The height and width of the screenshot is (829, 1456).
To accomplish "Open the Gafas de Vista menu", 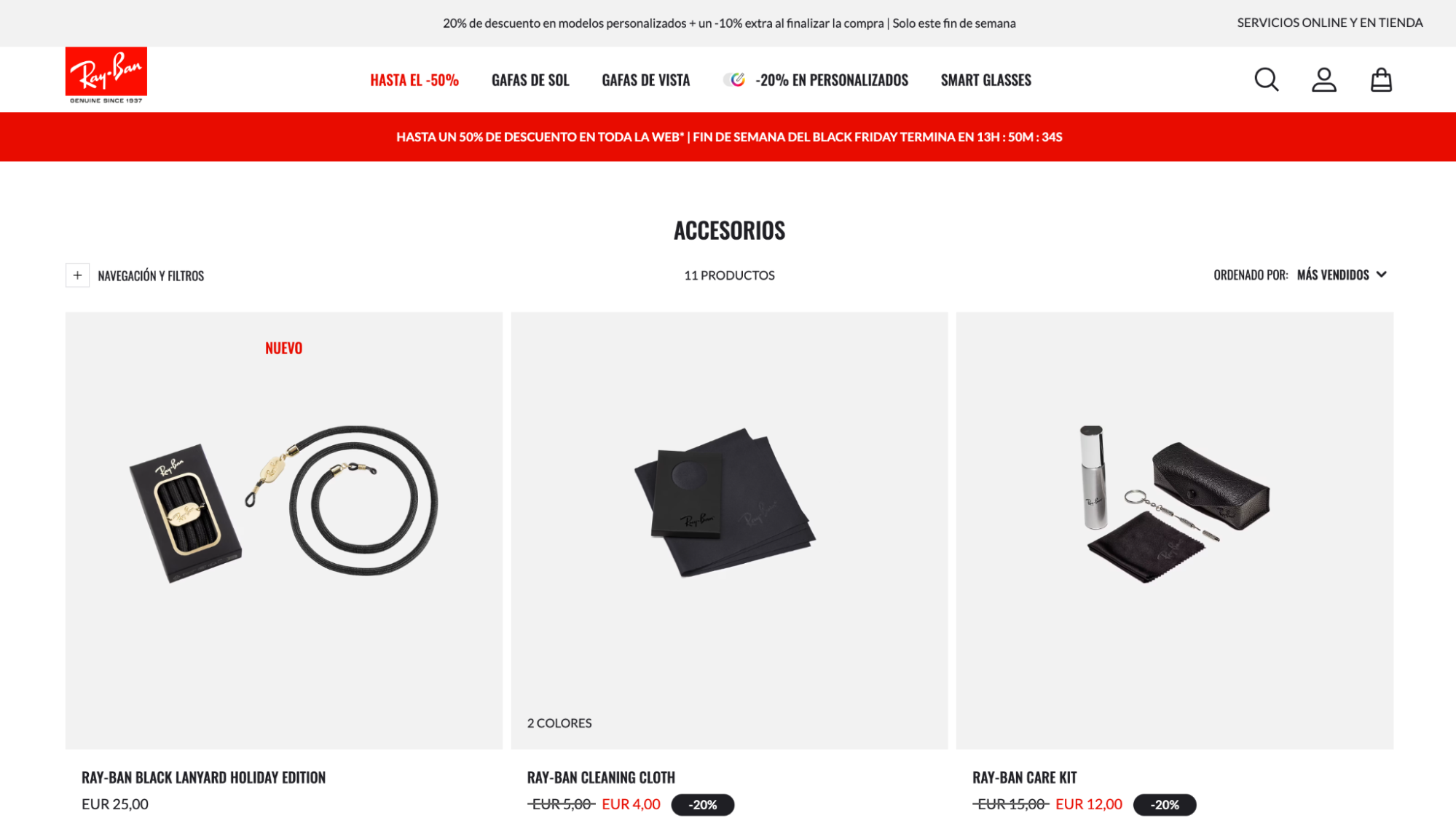I will point(646,80).
